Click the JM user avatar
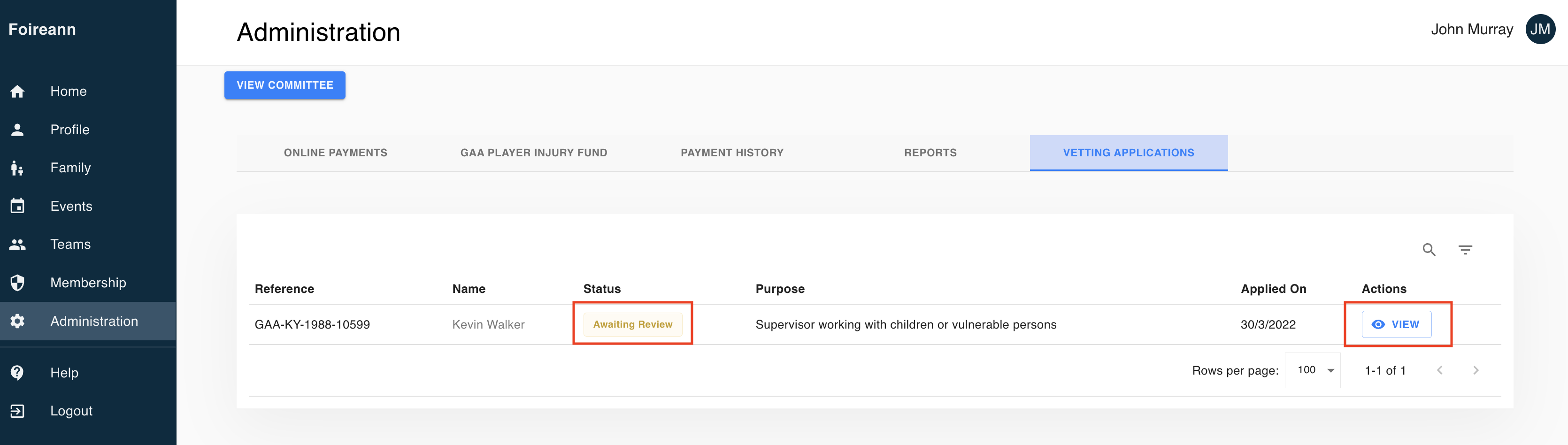The height and width of the screenshot is (445, 1568). coord(1540,29)
